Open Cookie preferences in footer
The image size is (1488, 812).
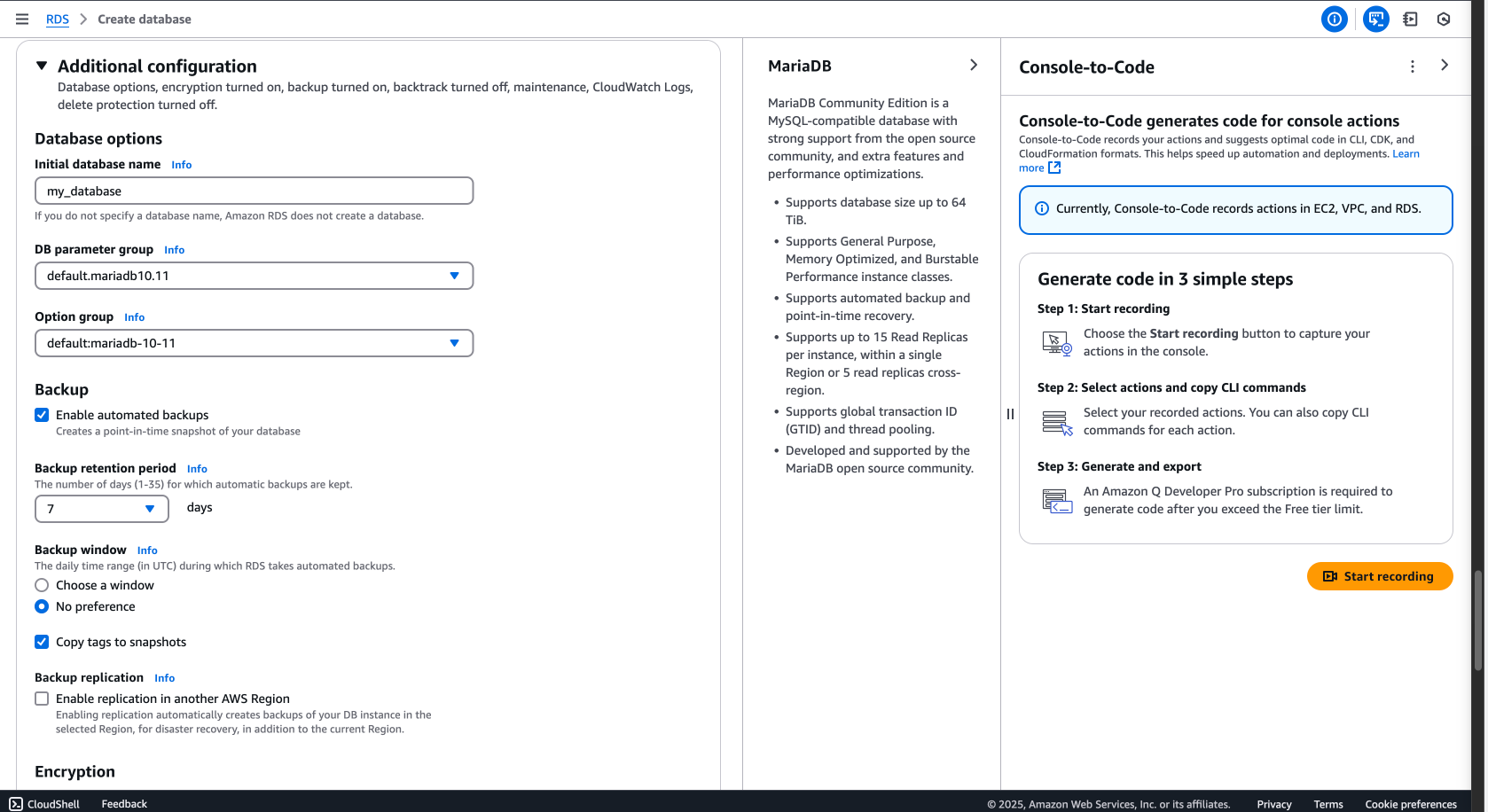pyautogui.click(x=1411, y=804)
